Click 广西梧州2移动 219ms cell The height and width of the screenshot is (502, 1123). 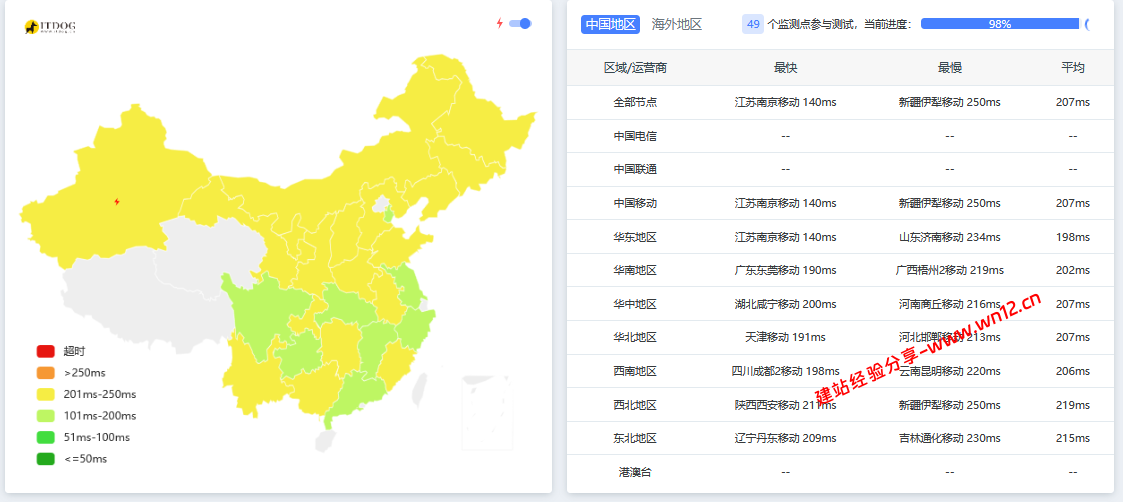tap(950, 271)
